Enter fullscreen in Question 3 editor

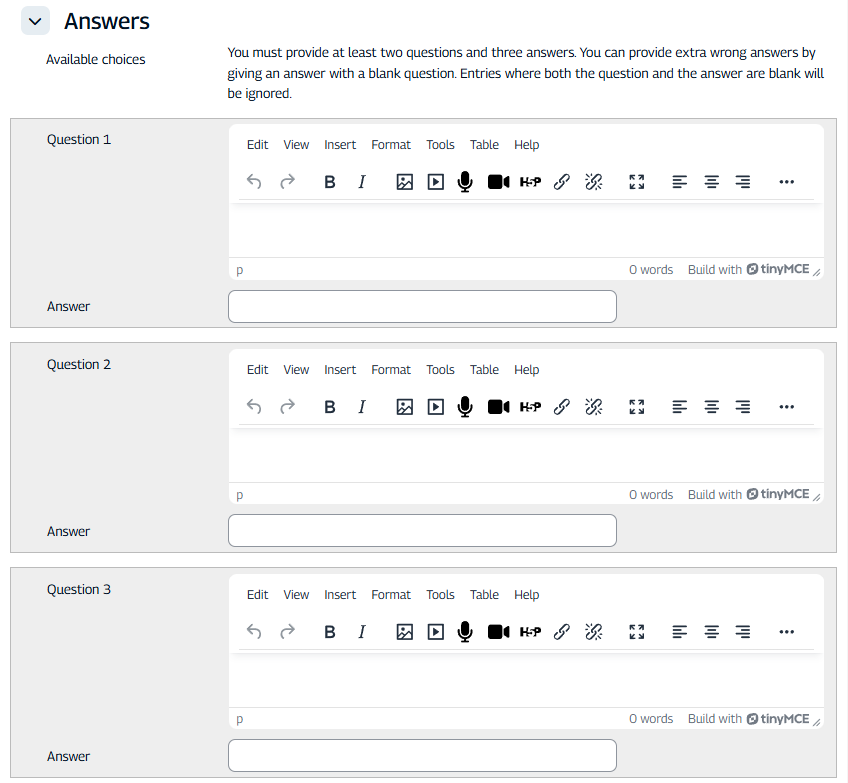click(636, 632)
